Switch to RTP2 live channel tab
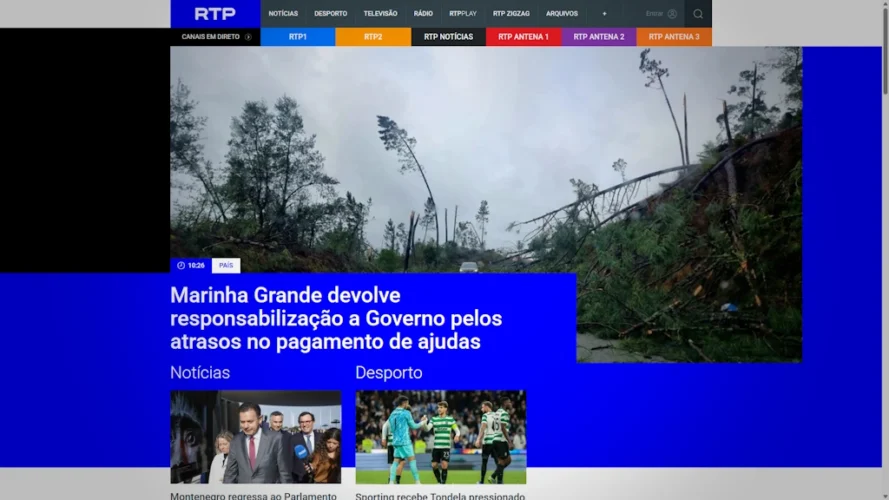The height and width of the screenshot is (500, 889). click(x=373, y=37)
